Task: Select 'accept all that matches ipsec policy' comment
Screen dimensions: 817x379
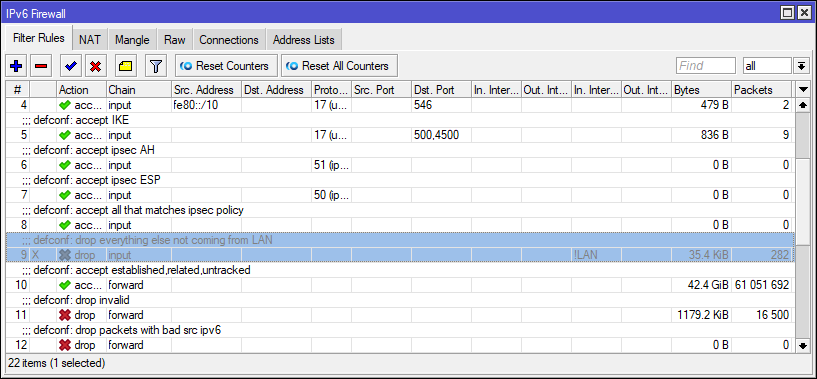Action: click(400, 210)
